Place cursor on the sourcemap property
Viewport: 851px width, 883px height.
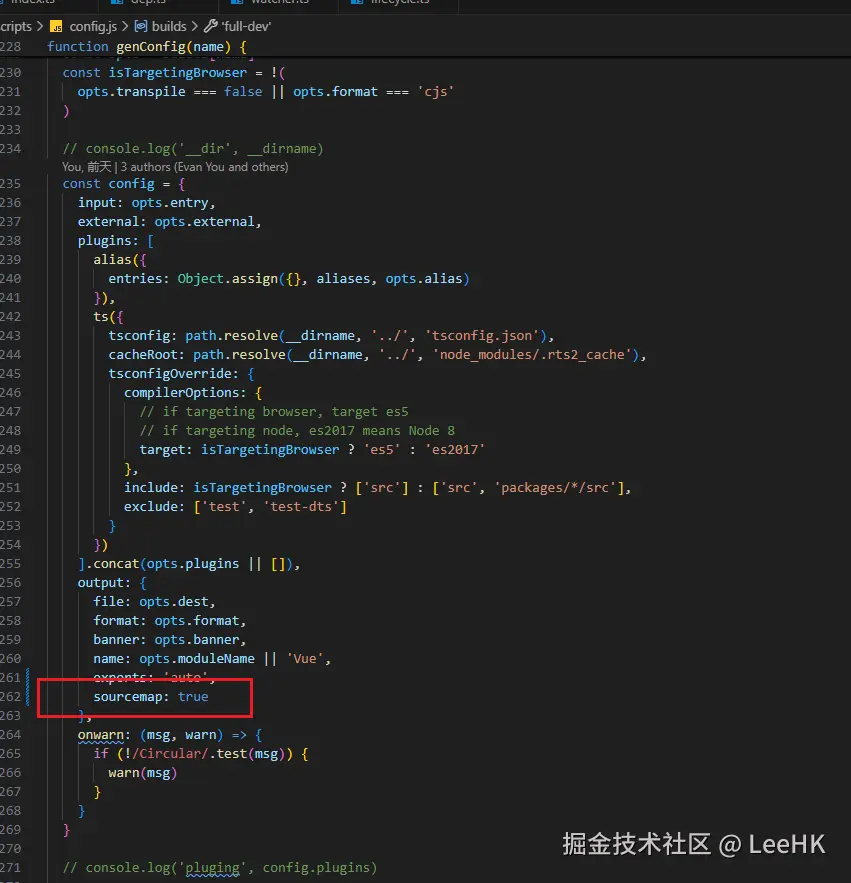131,696
